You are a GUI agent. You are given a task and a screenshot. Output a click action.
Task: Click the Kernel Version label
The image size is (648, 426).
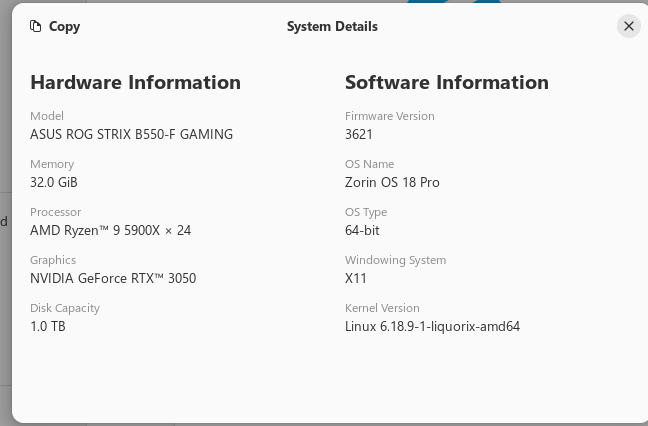382,308
